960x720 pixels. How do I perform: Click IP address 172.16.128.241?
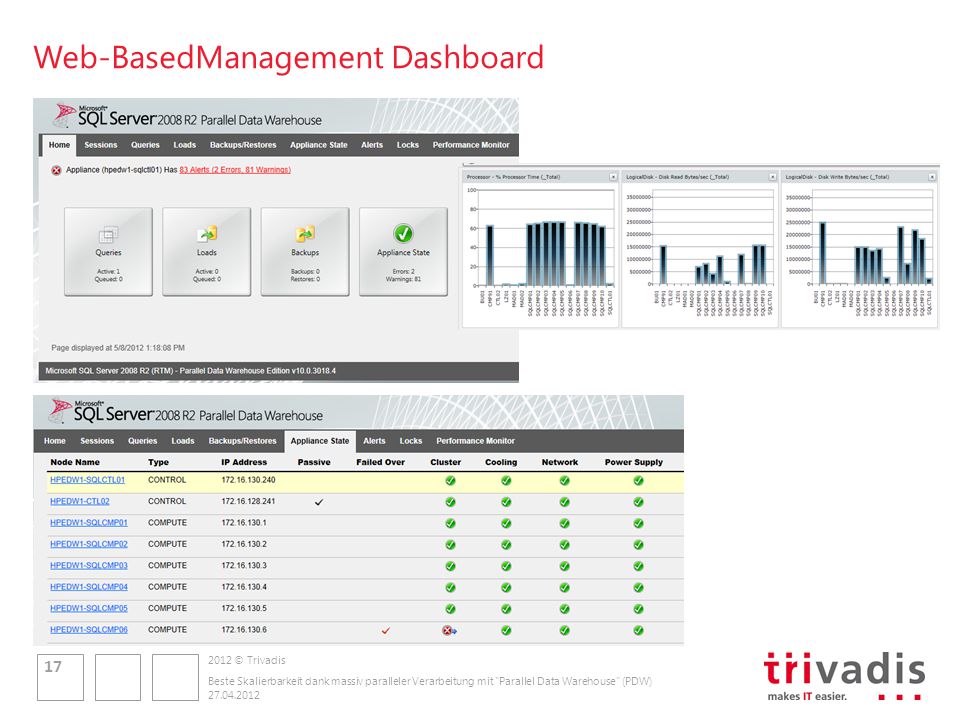[x=248, y=501]
